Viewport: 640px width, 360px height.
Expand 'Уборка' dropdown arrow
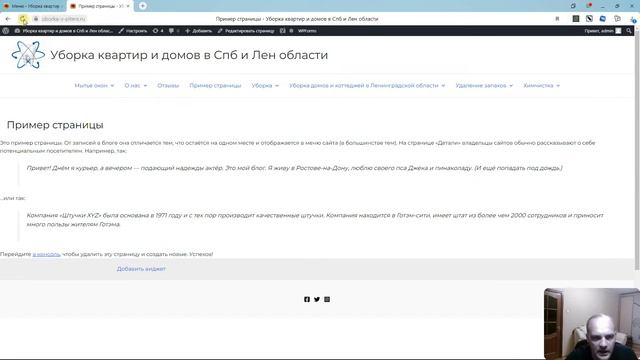(x=277, y=86)
